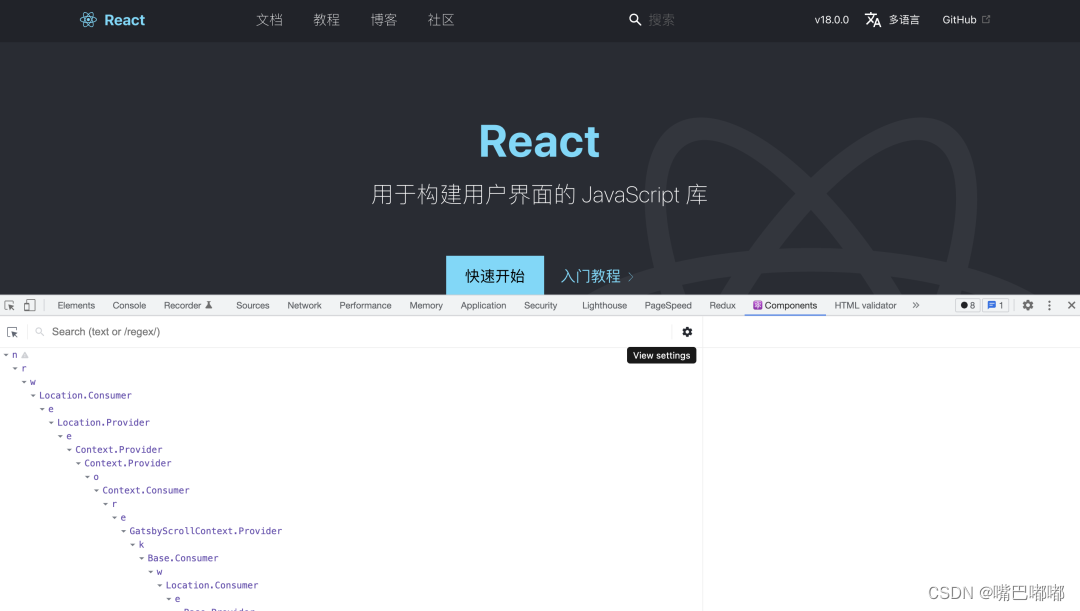Collapse the first Location.Consumer node
This screenshot has width=1080, height=611.
[33, 395]
